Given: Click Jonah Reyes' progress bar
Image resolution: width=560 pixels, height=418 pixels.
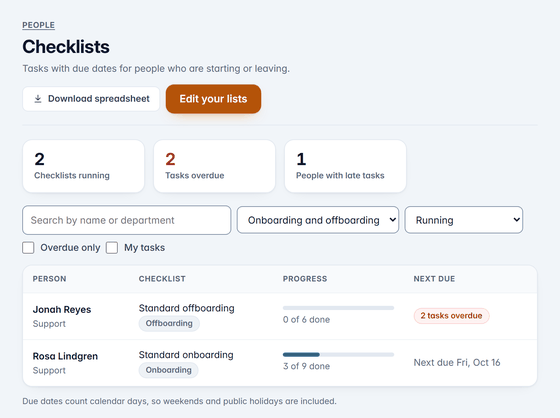Looking at the screenshot, I should click(338, 308).
